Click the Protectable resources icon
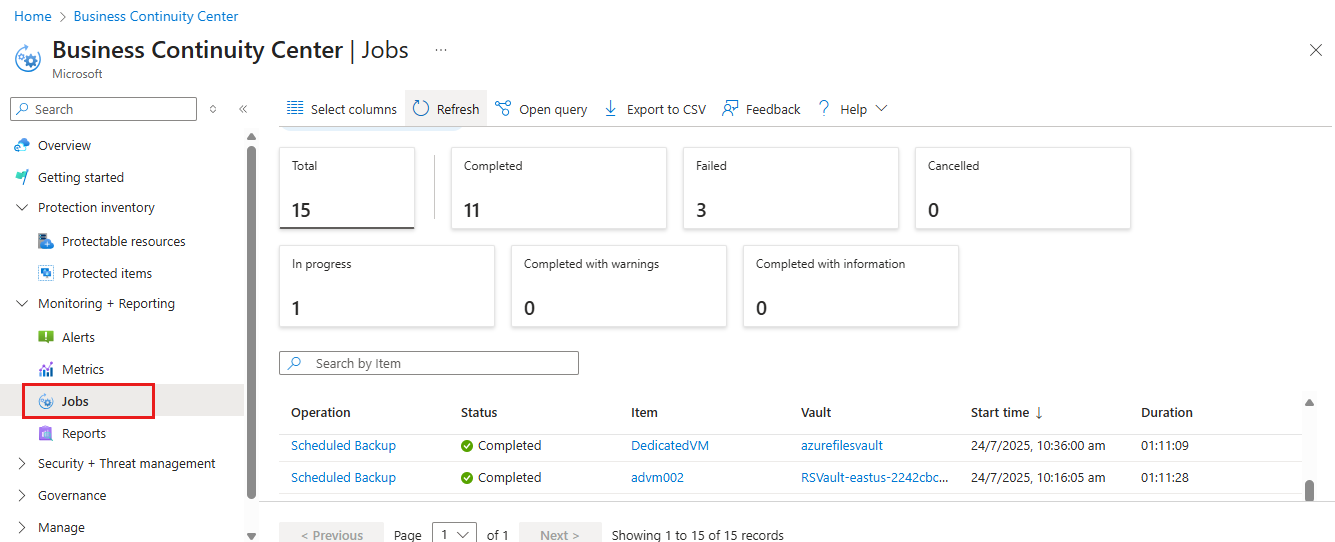 46,241
